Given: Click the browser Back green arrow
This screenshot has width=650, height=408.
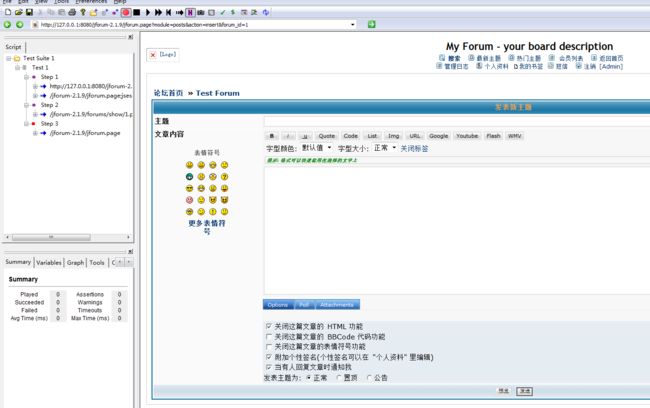Looking at the screenshot, I should 7,24.
